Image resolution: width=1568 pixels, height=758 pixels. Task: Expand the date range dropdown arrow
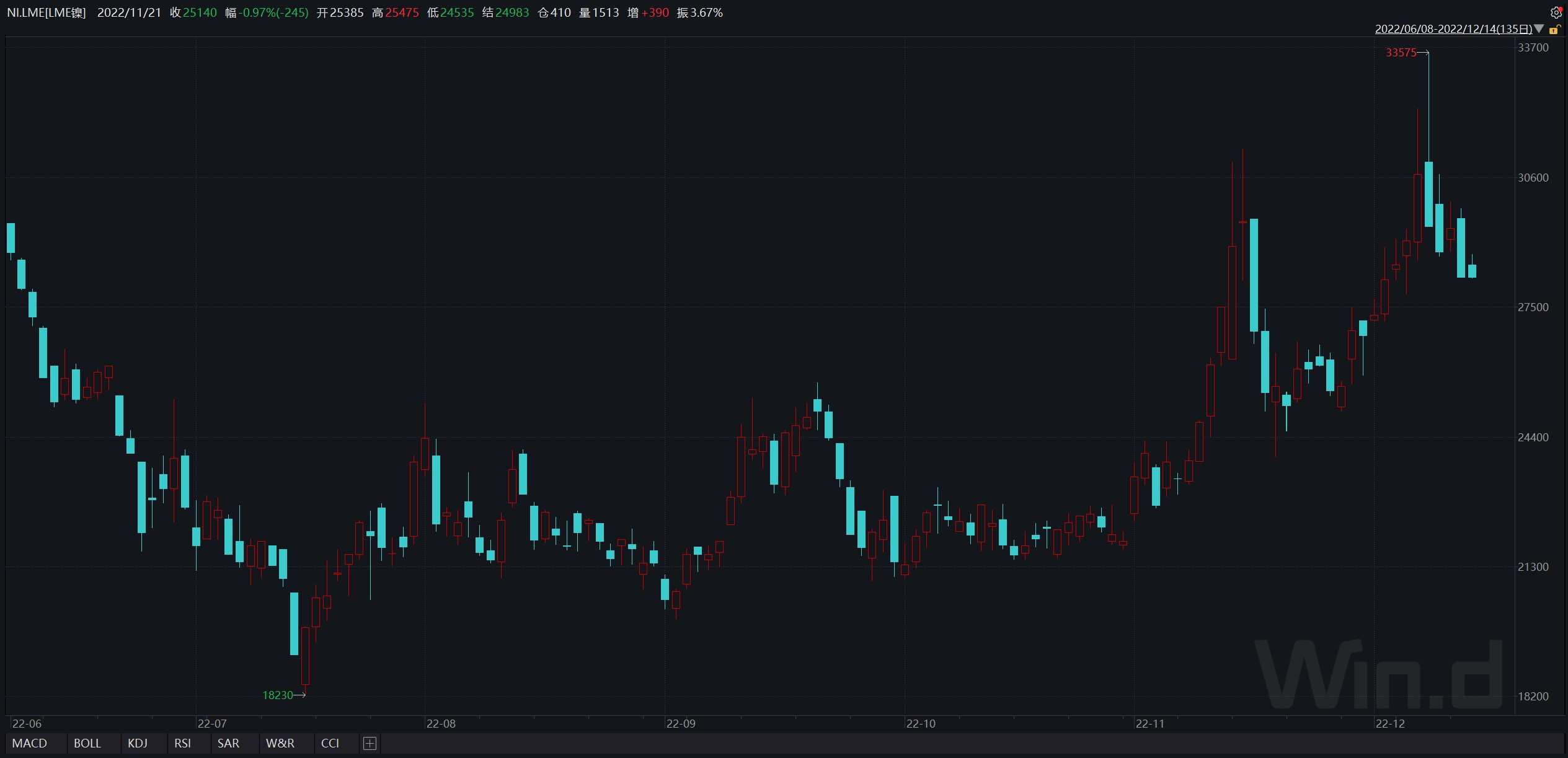[x=1539, y=29]
